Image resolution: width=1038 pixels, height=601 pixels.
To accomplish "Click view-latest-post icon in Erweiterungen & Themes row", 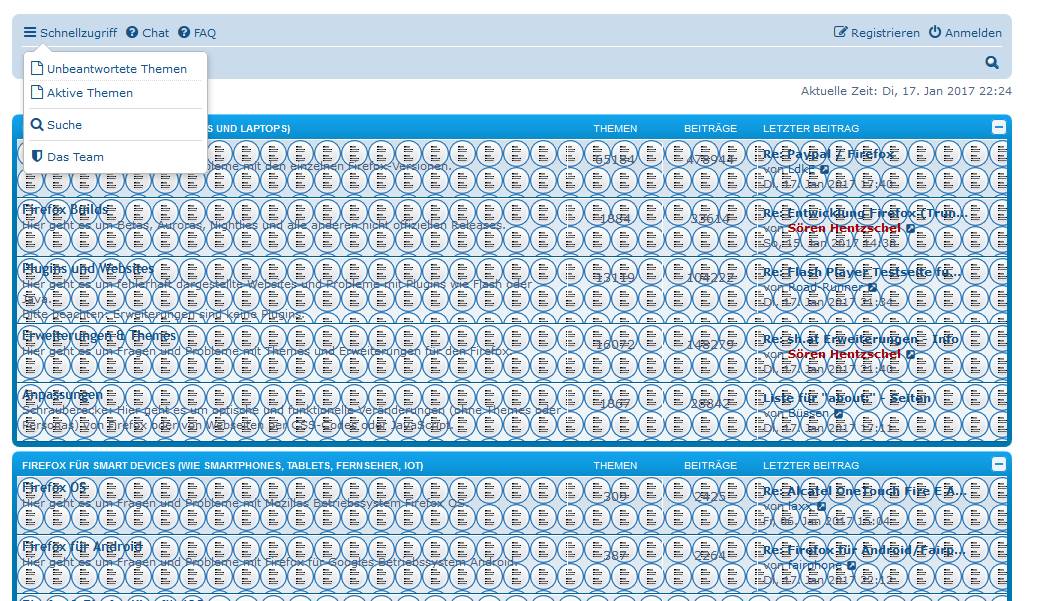I will (911, 354).
